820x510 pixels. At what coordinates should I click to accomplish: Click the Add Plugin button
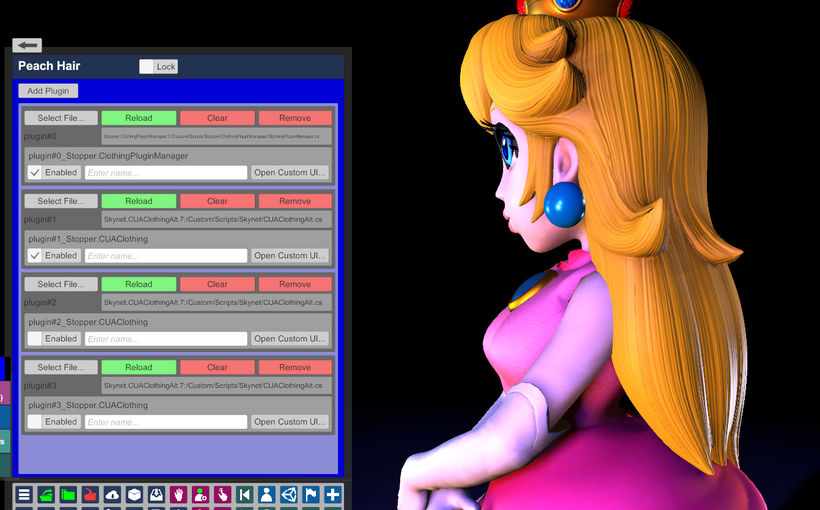click(x=48, y=90)
